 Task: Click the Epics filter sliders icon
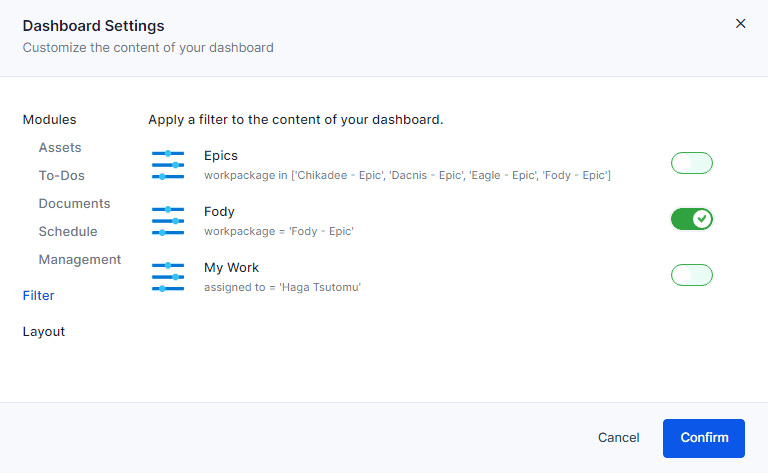point(168,164)
